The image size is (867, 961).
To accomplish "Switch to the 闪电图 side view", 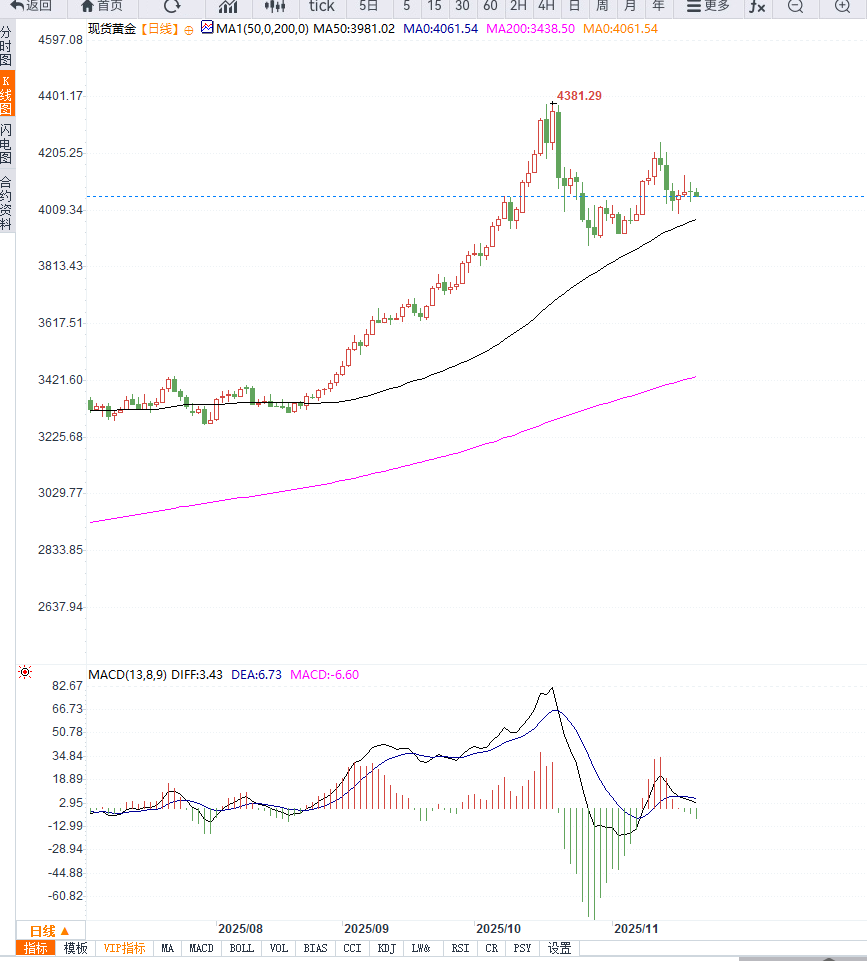I will (x=7, y=144).
